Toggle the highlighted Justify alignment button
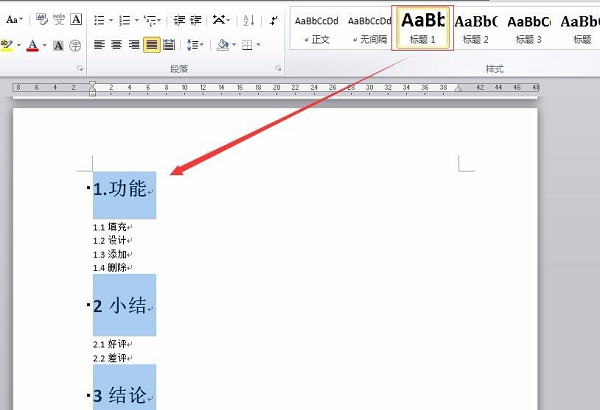This screenshot has width=600, height=410. [152, 45]
